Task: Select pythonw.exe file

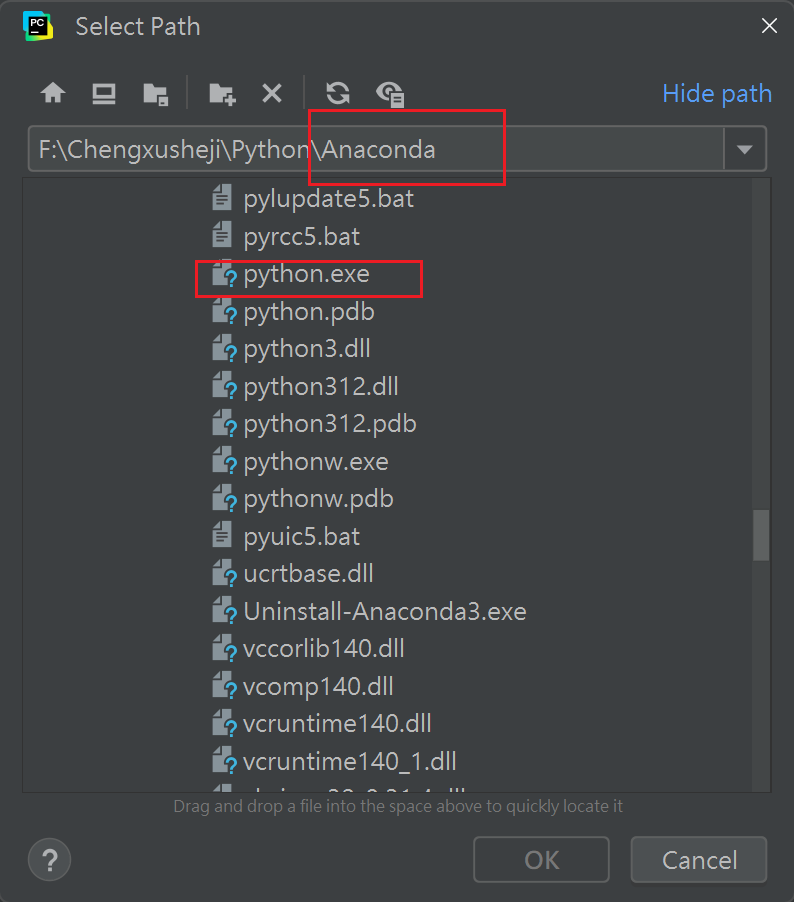Action: point(316,462)
